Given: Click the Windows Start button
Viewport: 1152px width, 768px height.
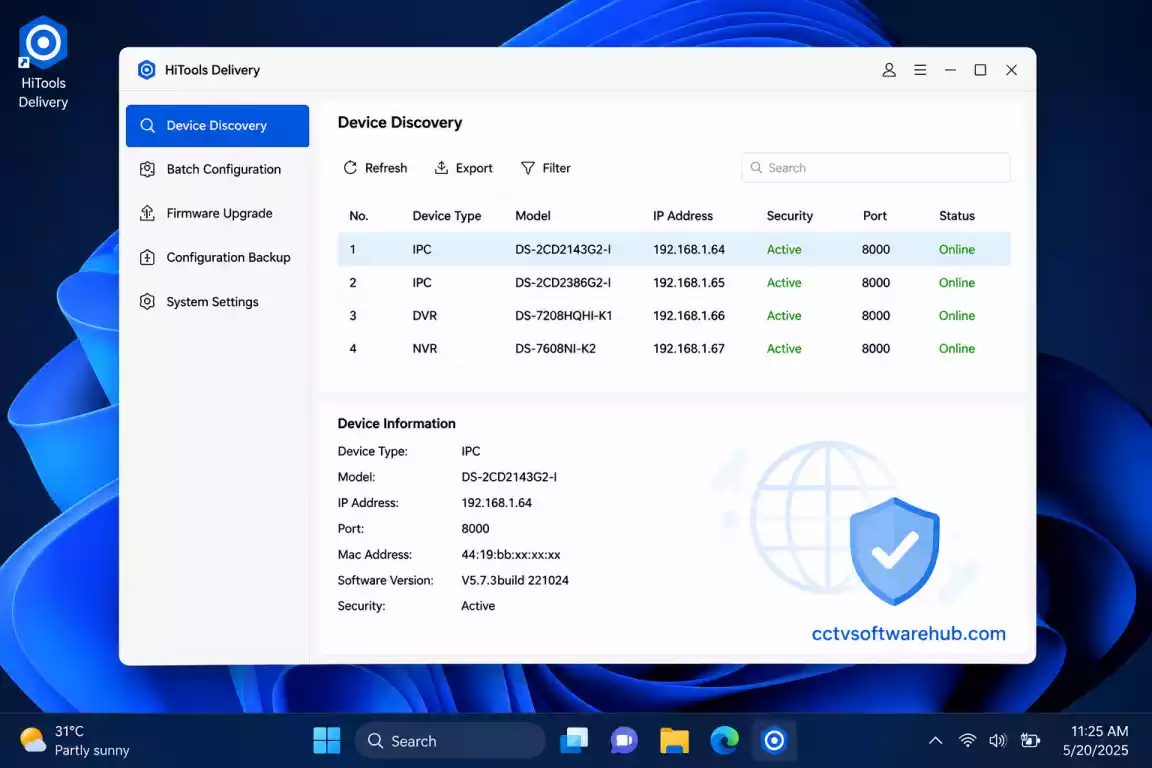Looking at the screenshot, I should 327,740.
